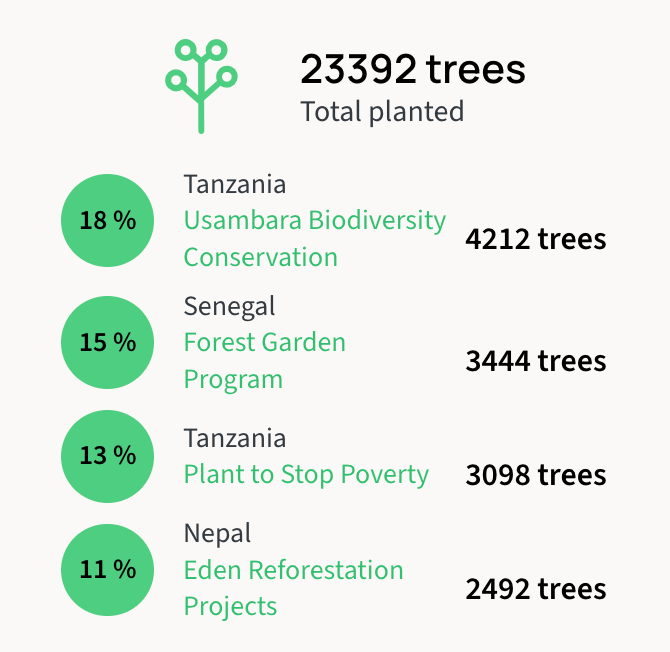Screen dimensions: 670x652
Task: Select the 4212 trees count
Action: tap(535, 240)
